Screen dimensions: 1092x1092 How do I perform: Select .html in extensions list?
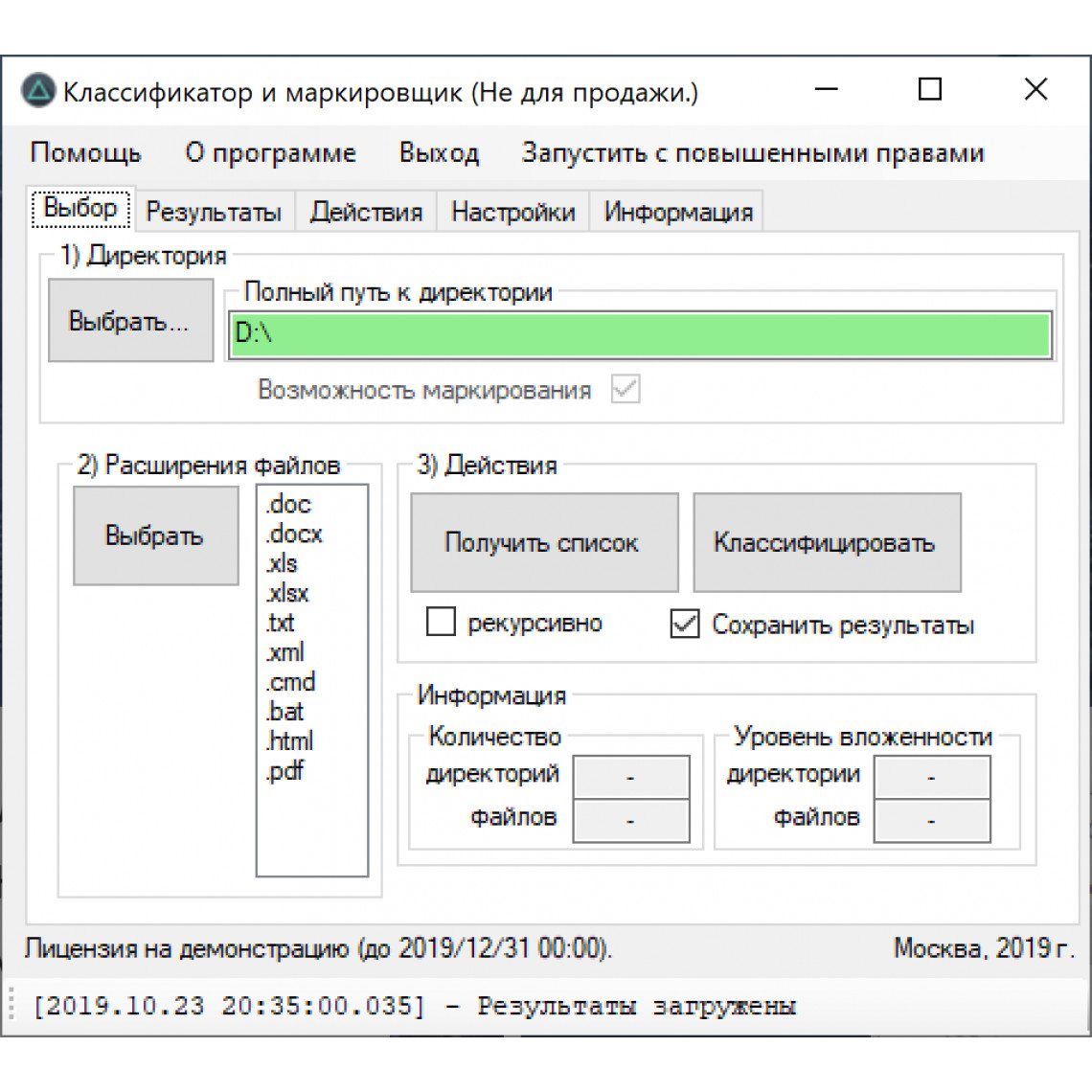289,741
